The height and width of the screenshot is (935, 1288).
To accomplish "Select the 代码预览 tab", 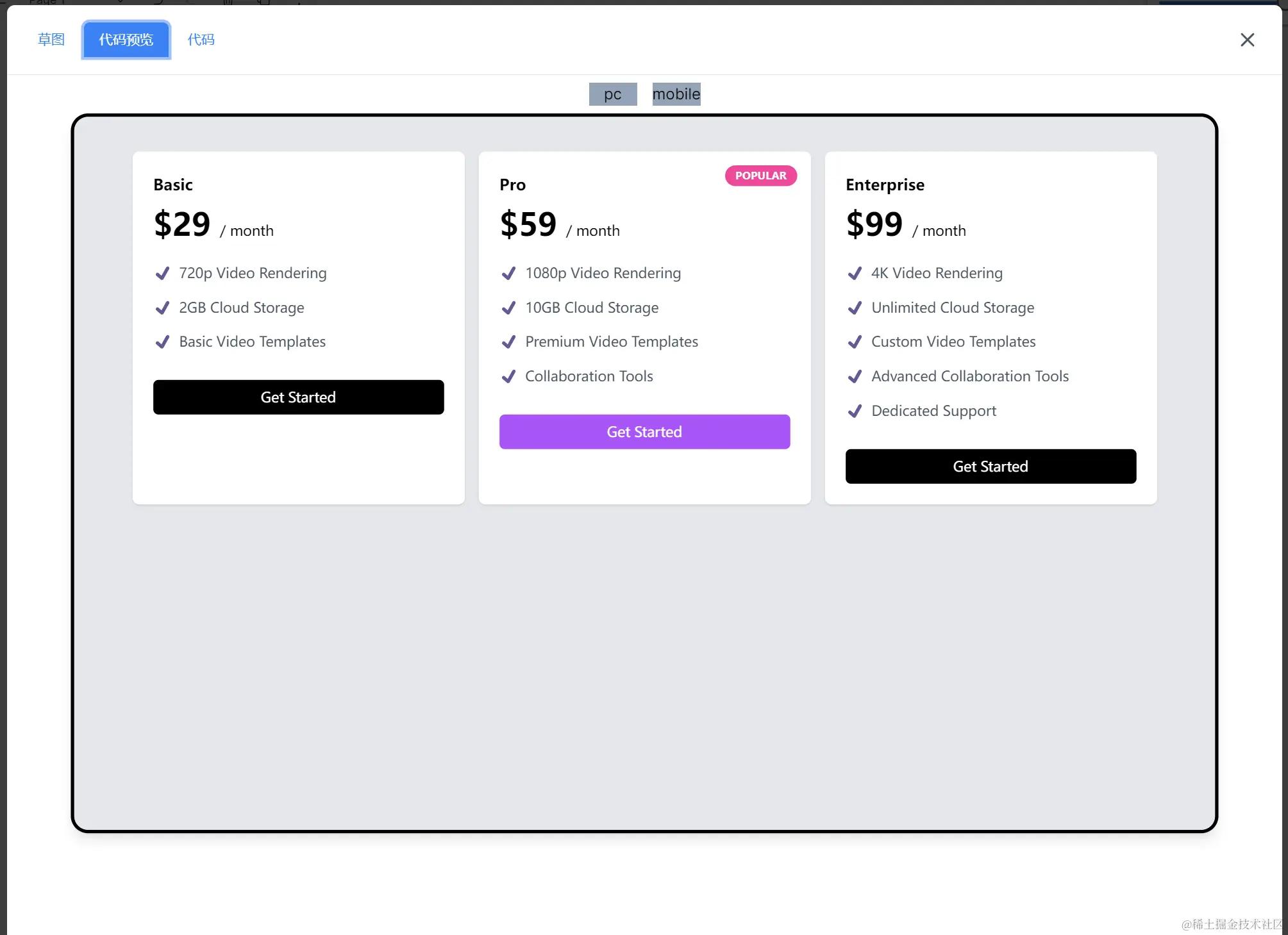I will (x=126, y=40).
